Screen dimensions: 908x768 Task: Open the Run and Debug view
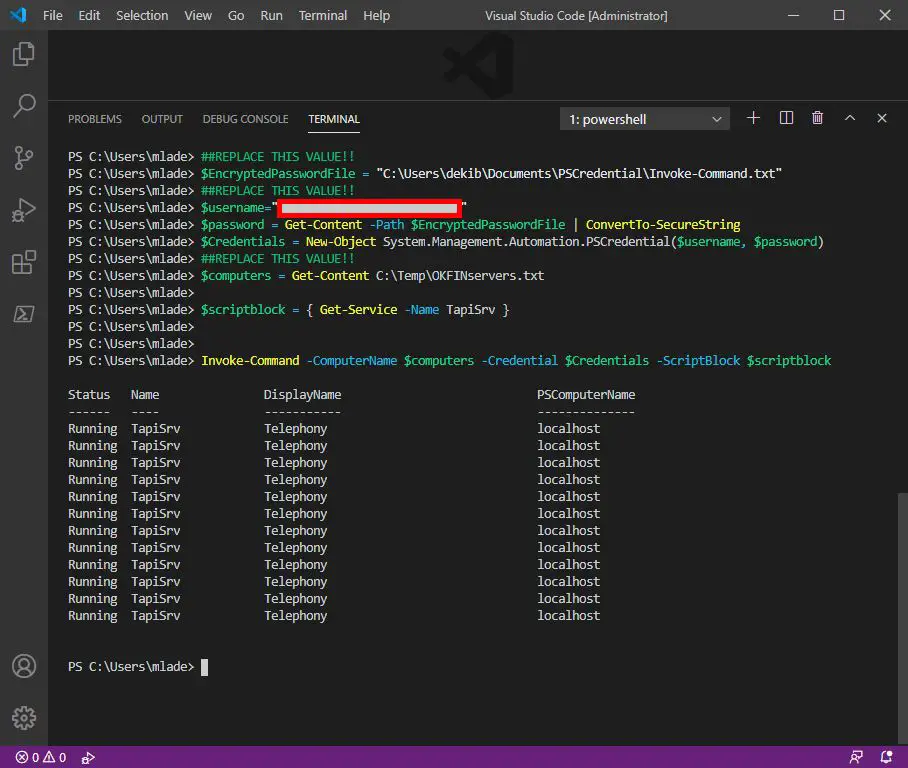[24, 210]
